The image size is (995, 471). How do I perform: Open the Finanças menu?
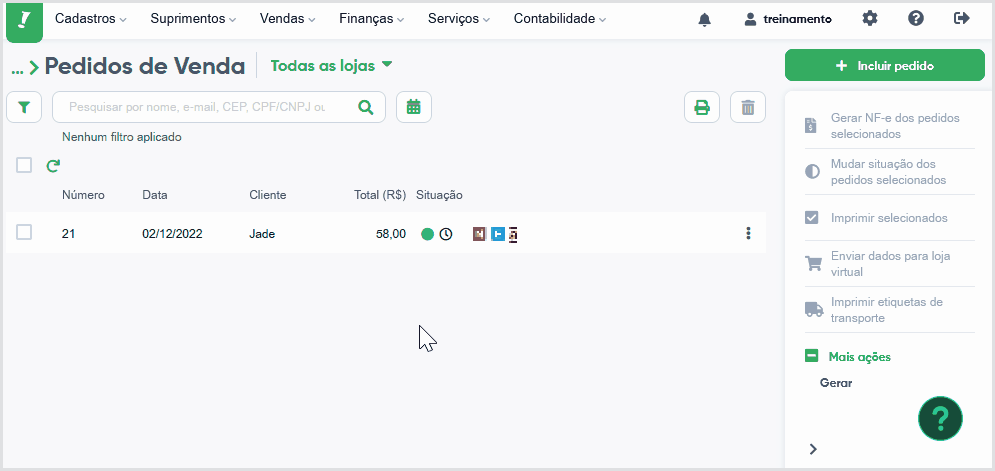pyautogui.click(x=372, y=19)
